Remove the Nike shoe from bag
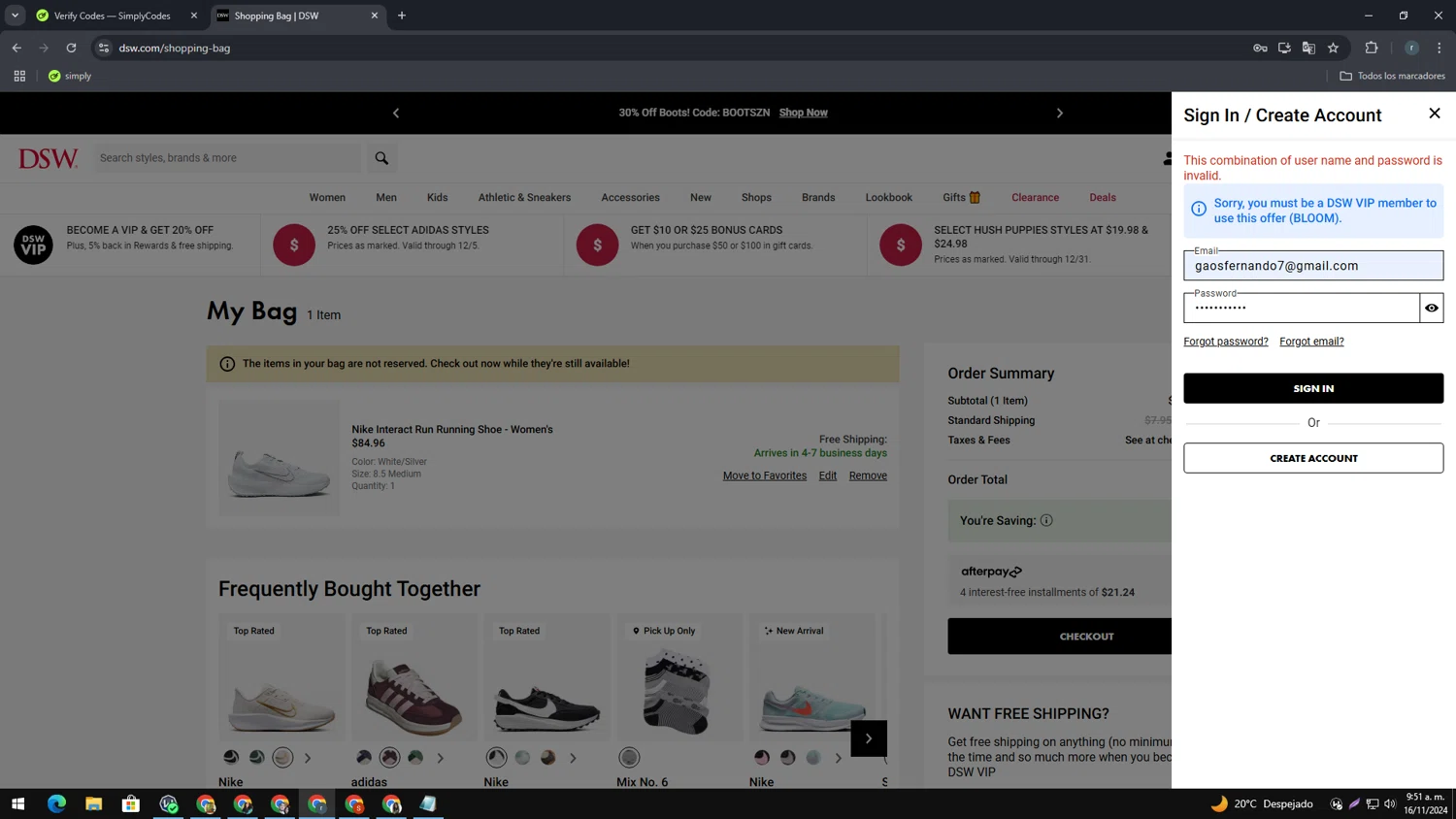The height and width of the screenshot is (819, 1456). pos(868,475)
